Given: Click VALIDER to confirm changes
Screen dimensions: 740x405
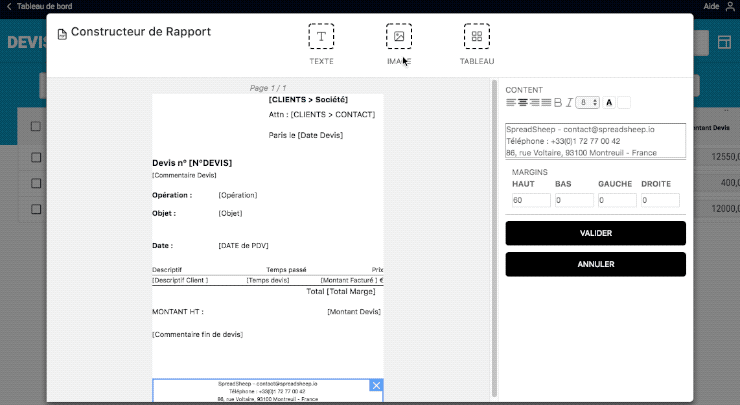Looking at the screenshot, I should (x=596, y=233).
